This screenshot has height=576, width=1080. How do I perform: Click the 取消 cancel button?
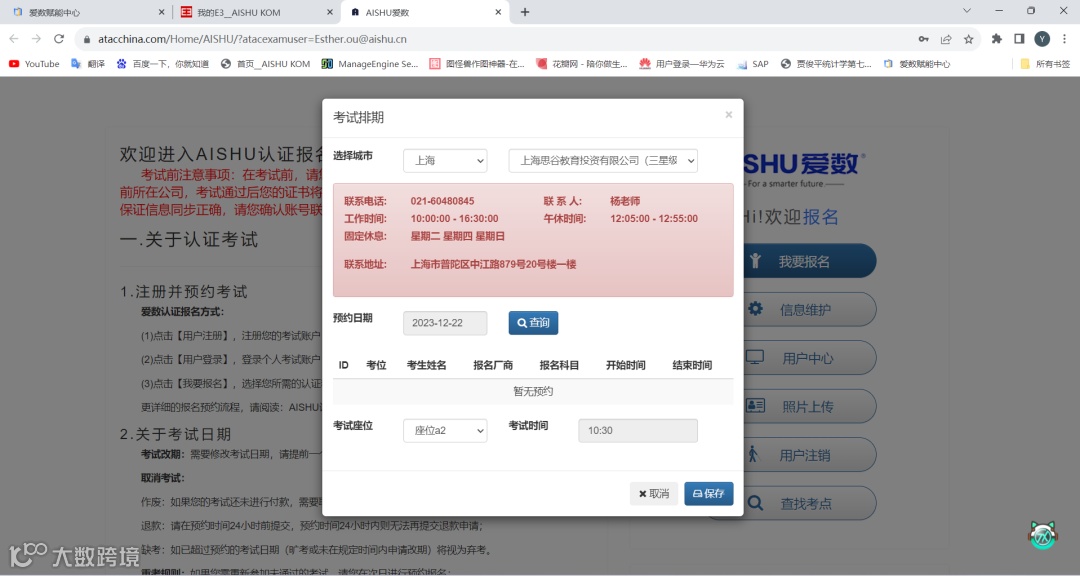[654, 493]
